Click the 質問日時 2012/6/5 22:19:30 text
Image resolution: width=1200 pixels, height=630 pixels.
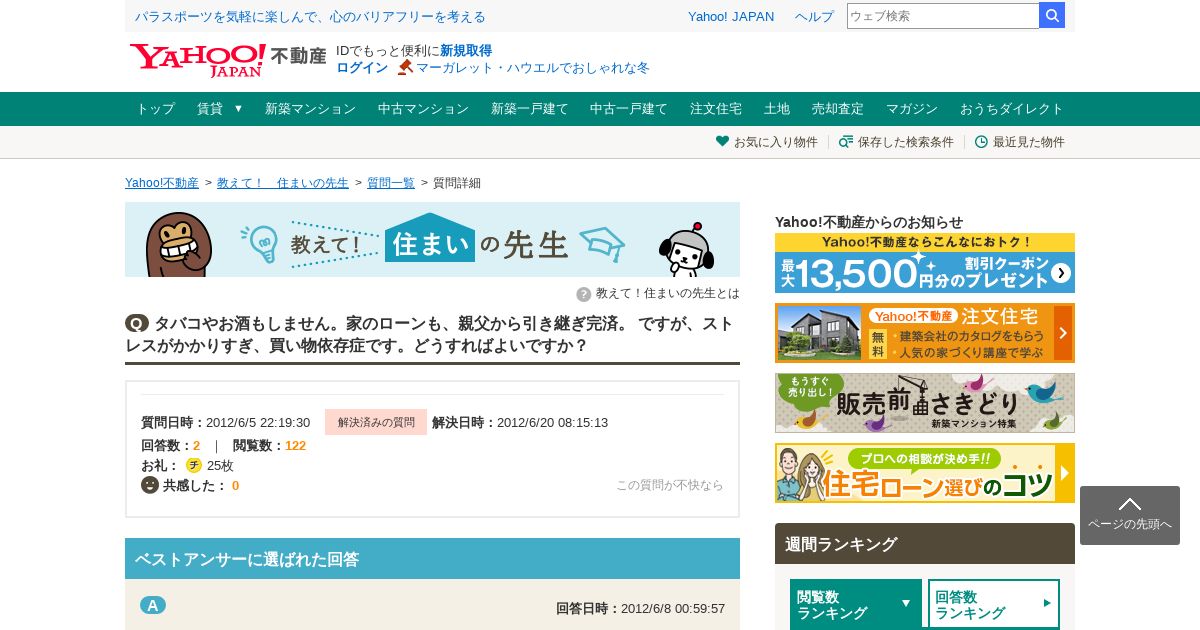click(x=226, y=422)
